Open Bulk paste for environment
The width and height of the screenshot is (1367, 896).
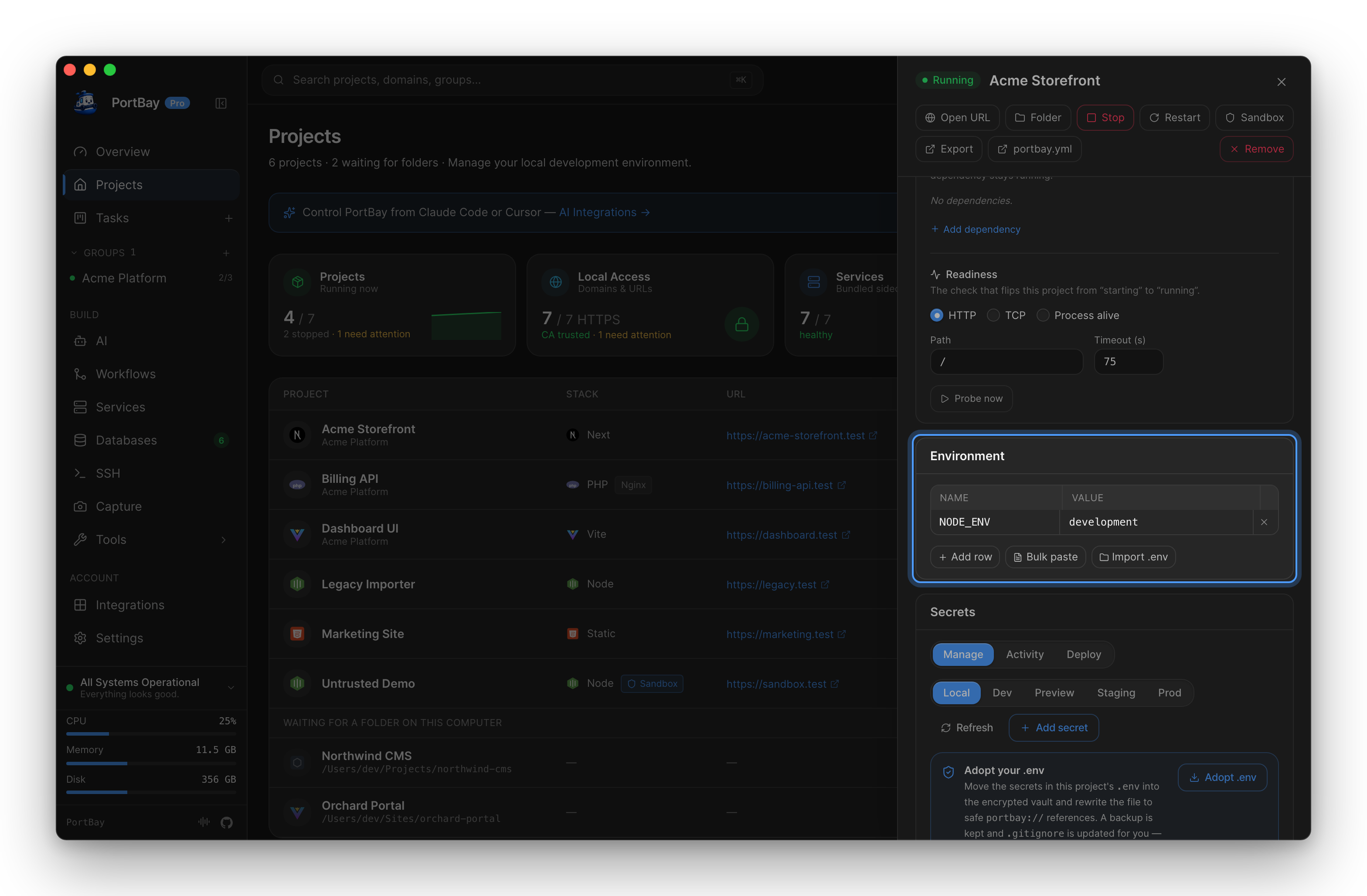[x=1045, y=557]
